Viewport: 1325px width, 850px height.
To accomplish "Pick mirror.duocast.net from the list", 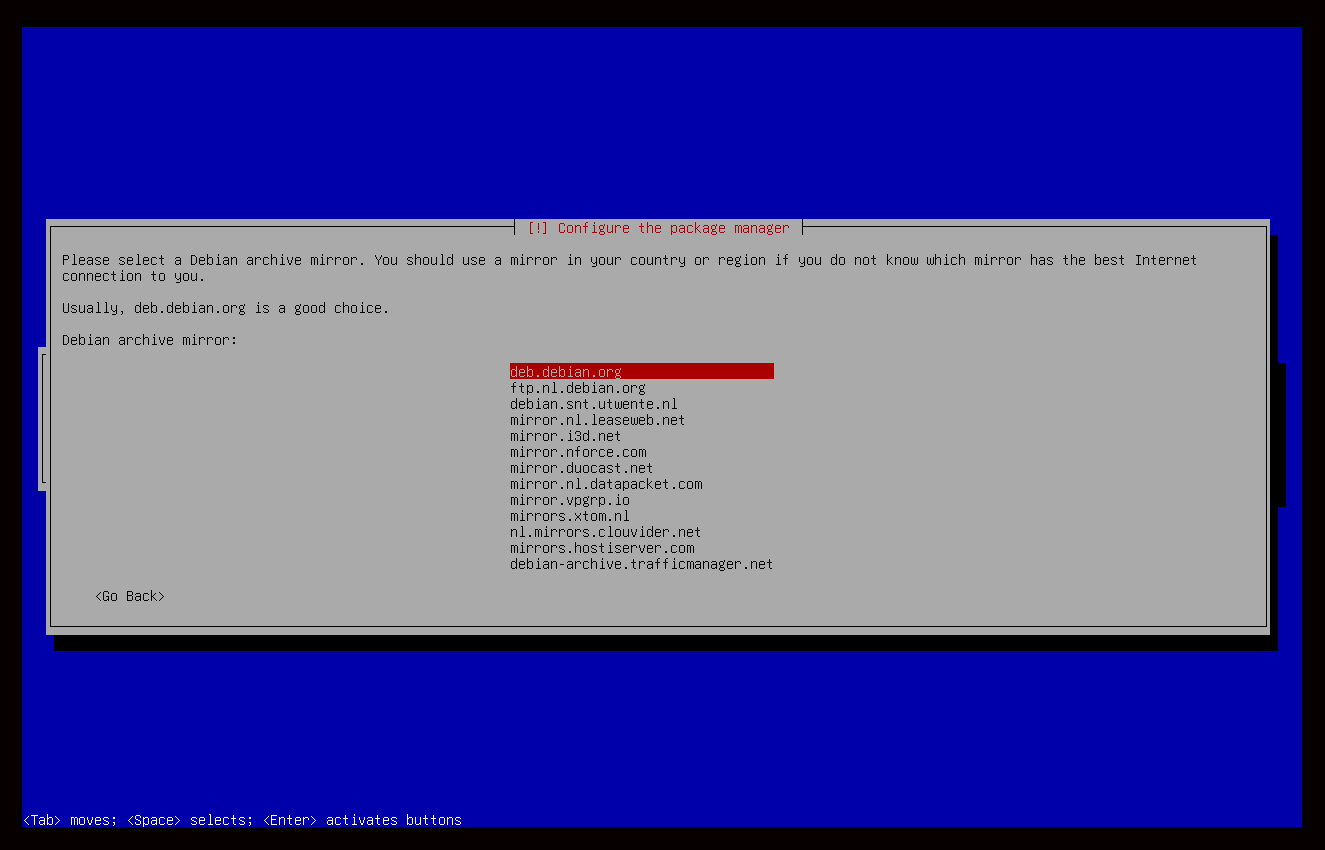I will pos(581,468).
